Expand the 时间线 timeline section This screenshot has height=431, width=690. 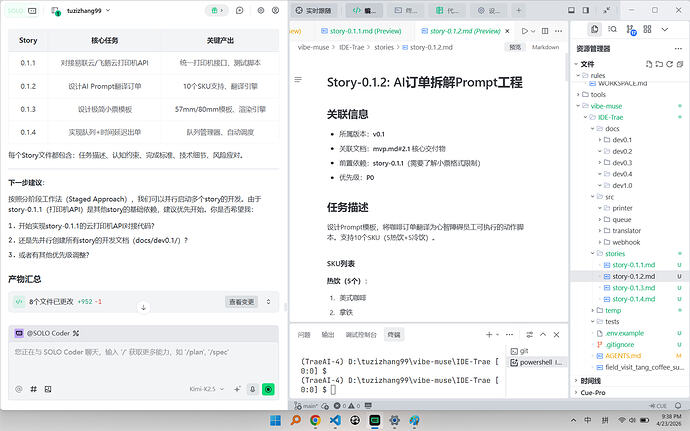590,381
